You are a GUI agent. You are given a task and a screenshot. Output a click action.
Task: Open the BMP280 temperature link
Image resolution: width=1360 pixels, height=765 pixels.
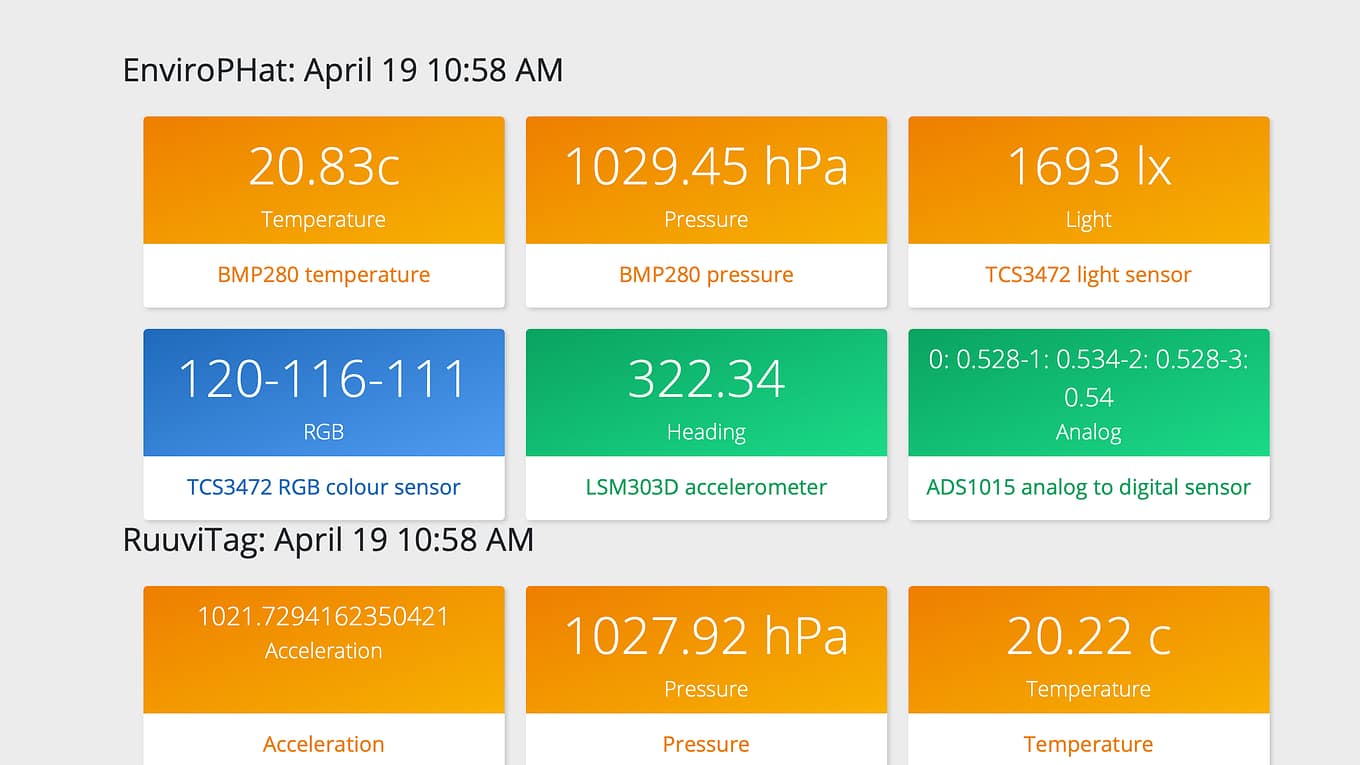324,275
